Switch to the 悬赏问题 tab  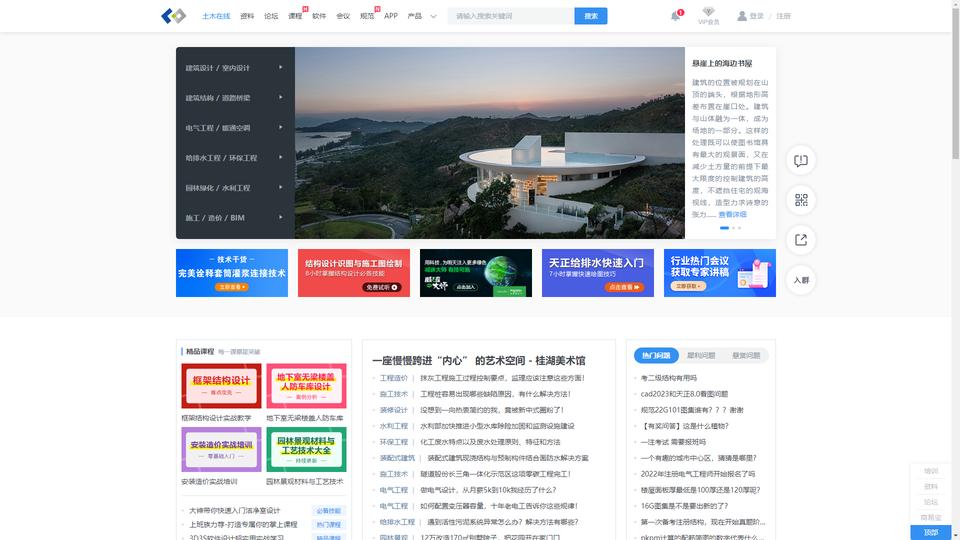[x=746, y=356]
